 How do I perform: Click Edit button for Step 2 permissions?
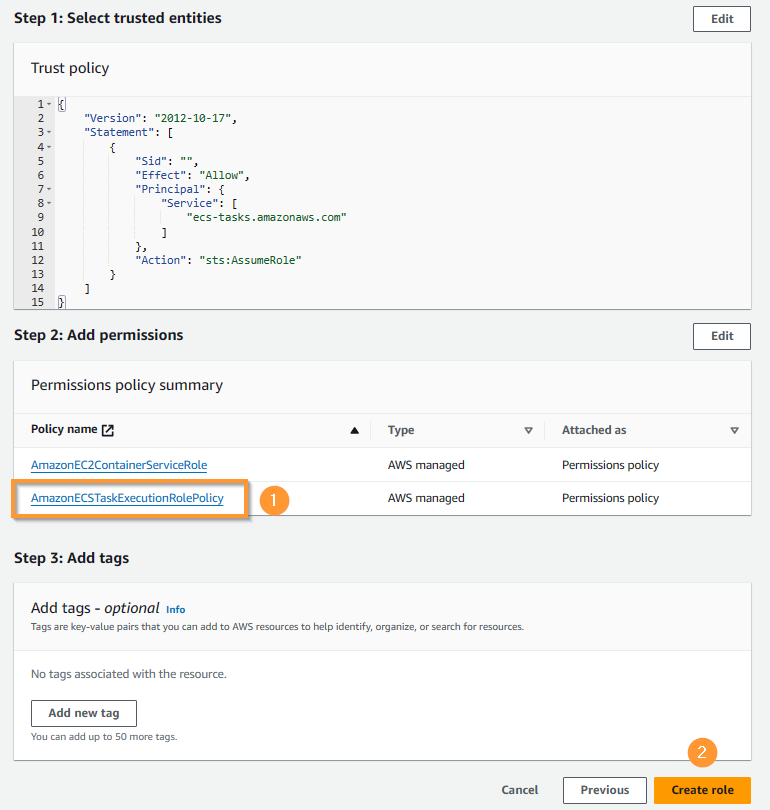tap(721, 336)
